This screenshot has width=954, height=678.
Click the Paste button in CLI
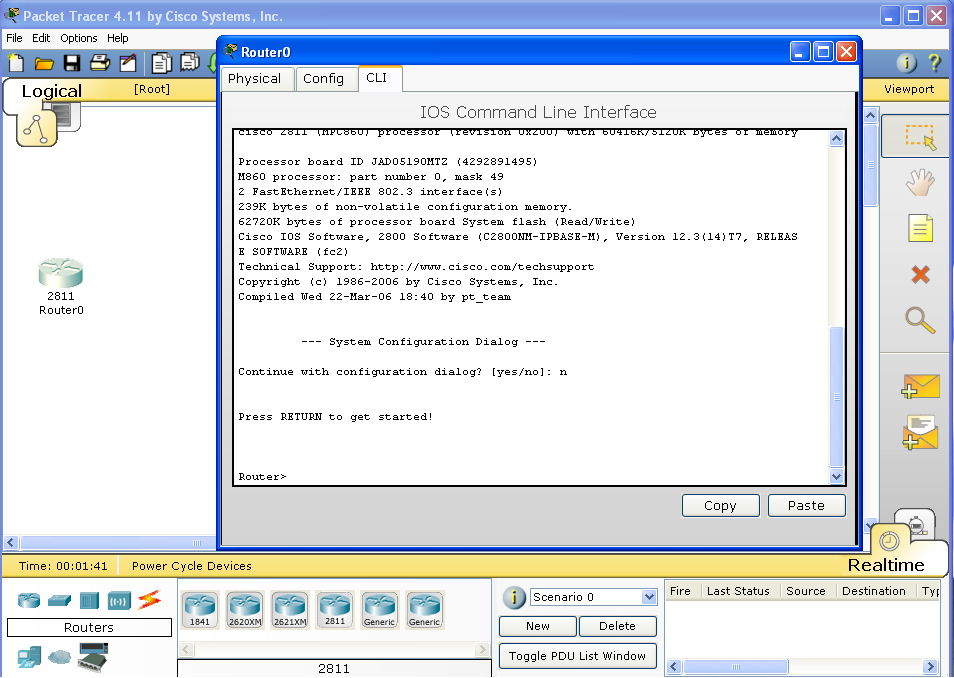coord(806,506)
